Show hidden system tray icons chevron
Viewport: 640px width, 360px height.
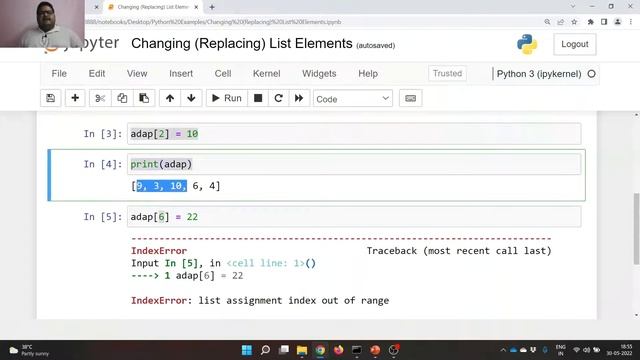point(503,350)
